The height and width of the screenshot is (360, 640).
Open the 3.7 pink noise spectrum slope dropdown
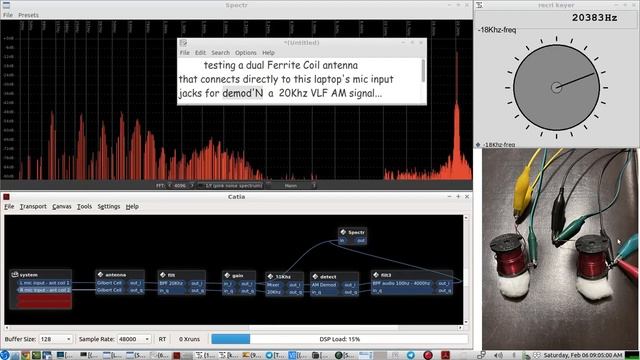point(231,186)
